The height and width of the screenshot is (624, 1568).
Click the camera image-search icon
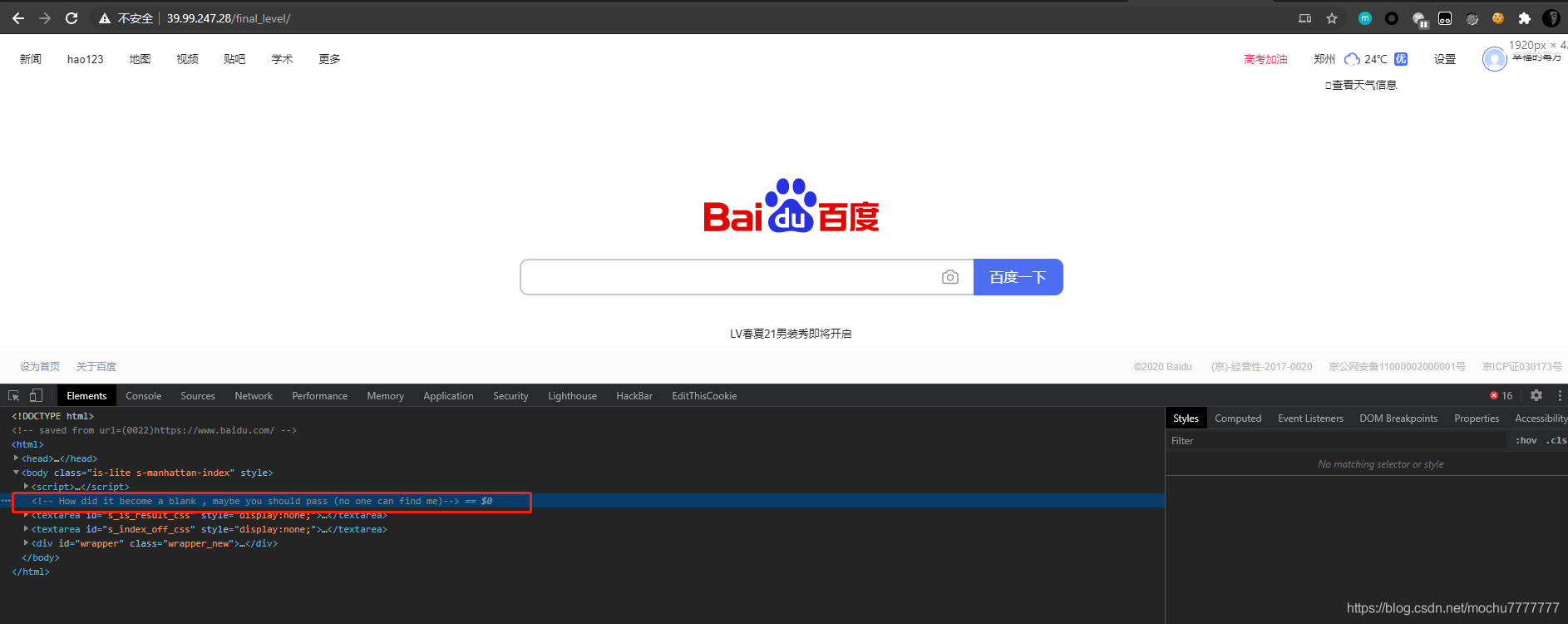950,277
